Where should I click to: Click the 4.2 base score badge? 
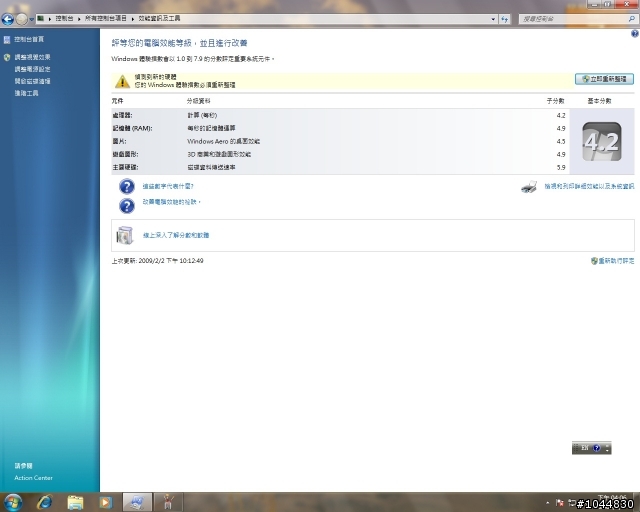pos(602,141)
